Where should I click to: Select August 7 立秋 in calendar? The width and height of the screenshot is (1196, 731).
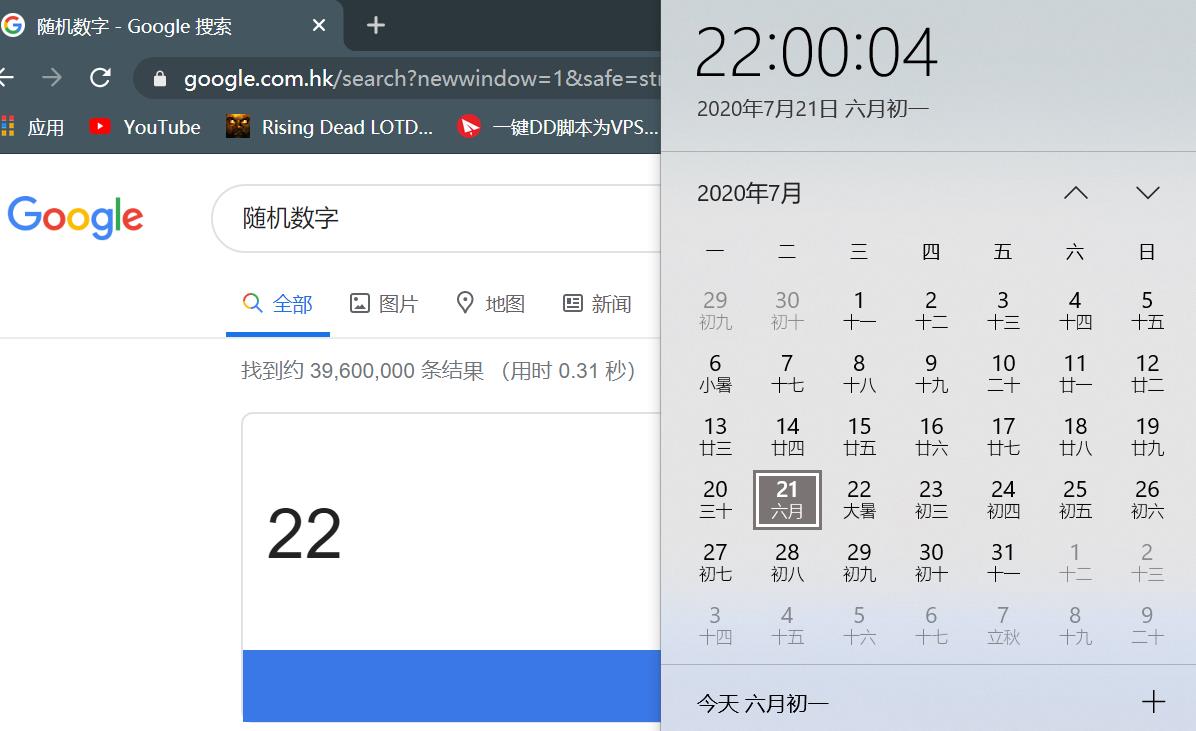pyautogui.click(x=1003, y=626)
